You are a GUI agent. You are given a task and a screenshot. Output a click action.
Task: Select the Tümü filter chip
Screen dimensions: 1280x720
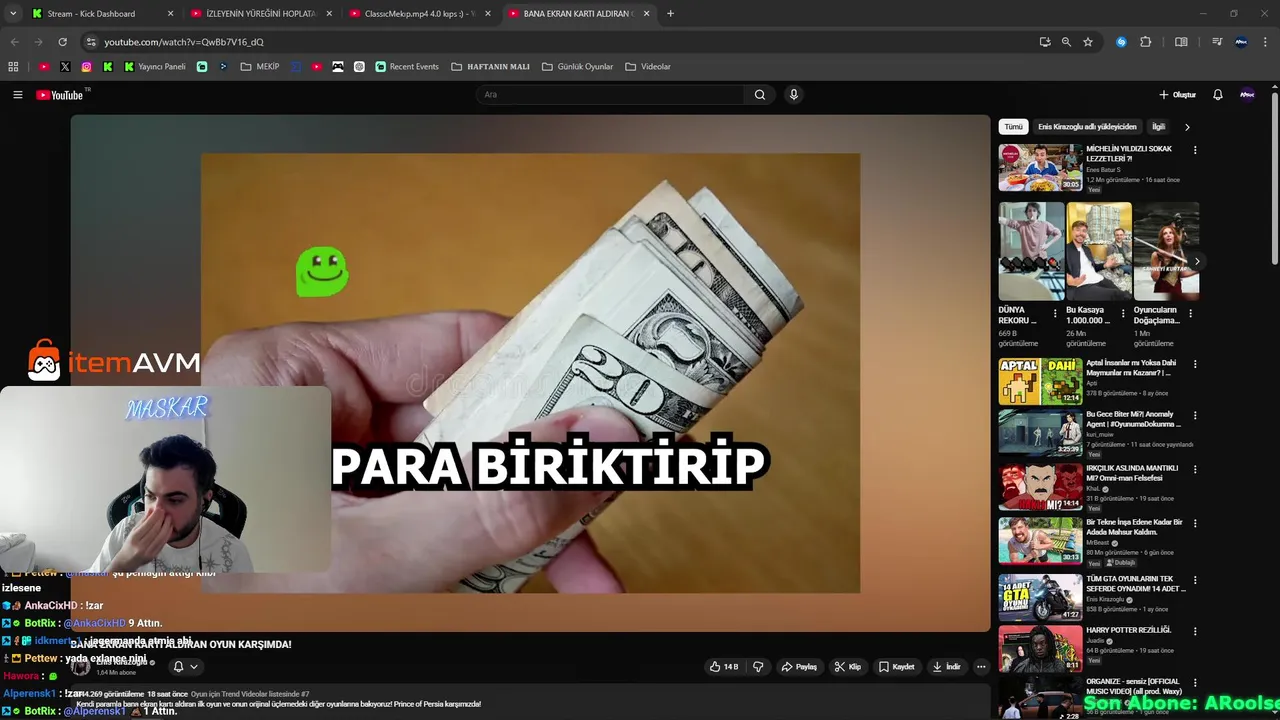[1013, 127]
